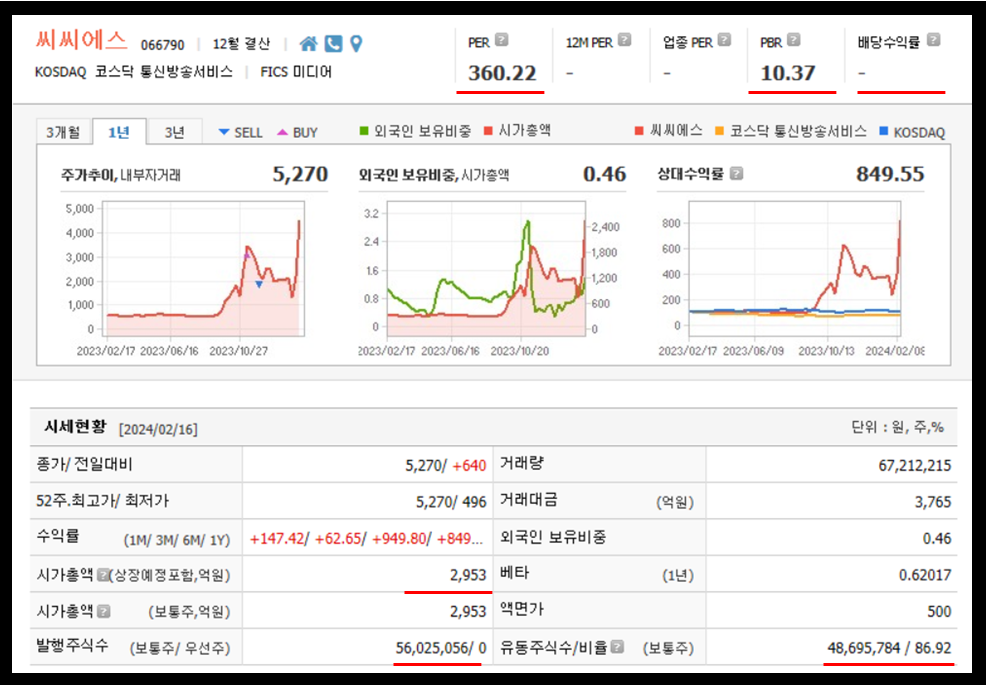
Task: Click the 12월 결산 text
Action: click(x=241, y=44)
